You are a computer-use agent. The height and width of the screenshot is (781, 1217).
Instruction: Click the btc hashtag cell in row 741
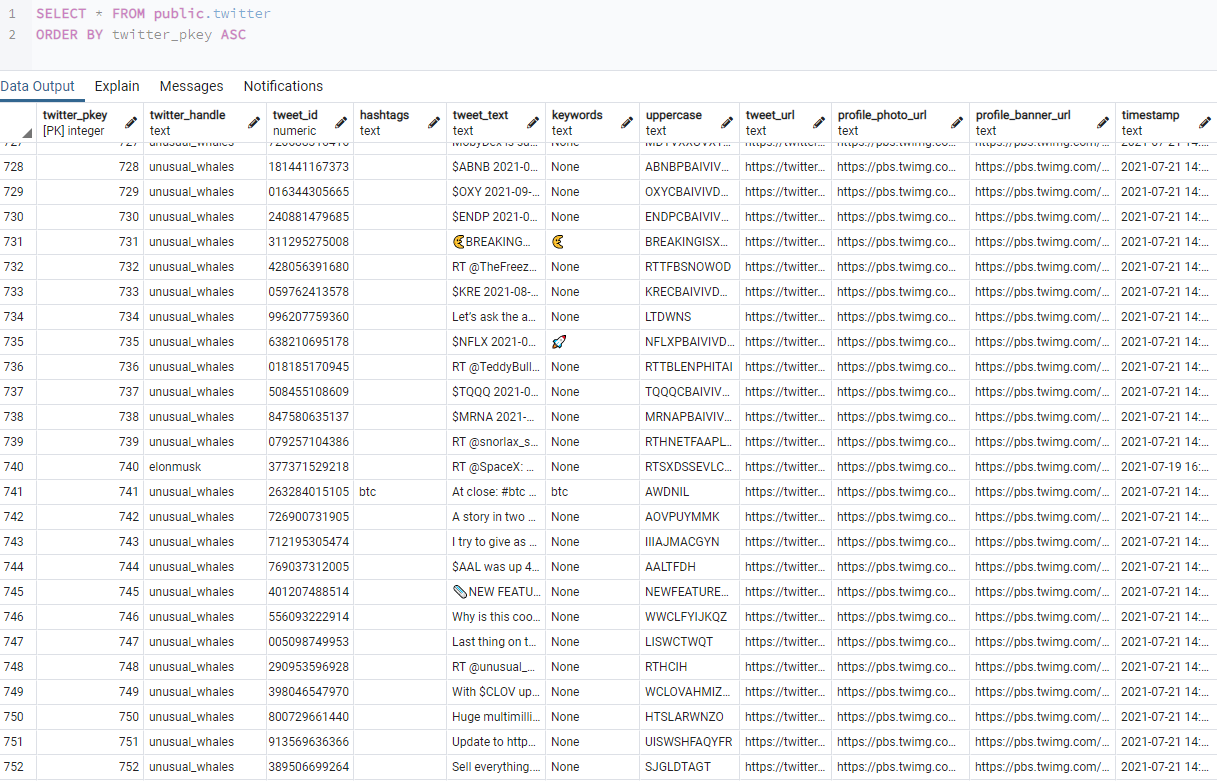tap(399, 492)
